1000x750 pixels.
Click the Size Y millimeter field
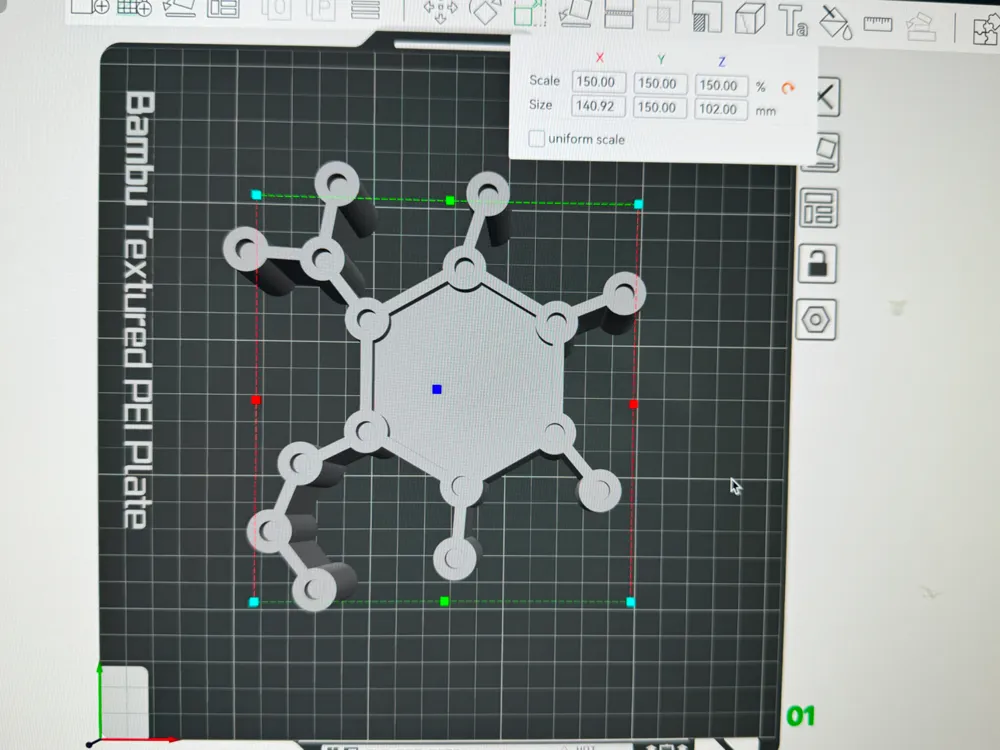659,108
